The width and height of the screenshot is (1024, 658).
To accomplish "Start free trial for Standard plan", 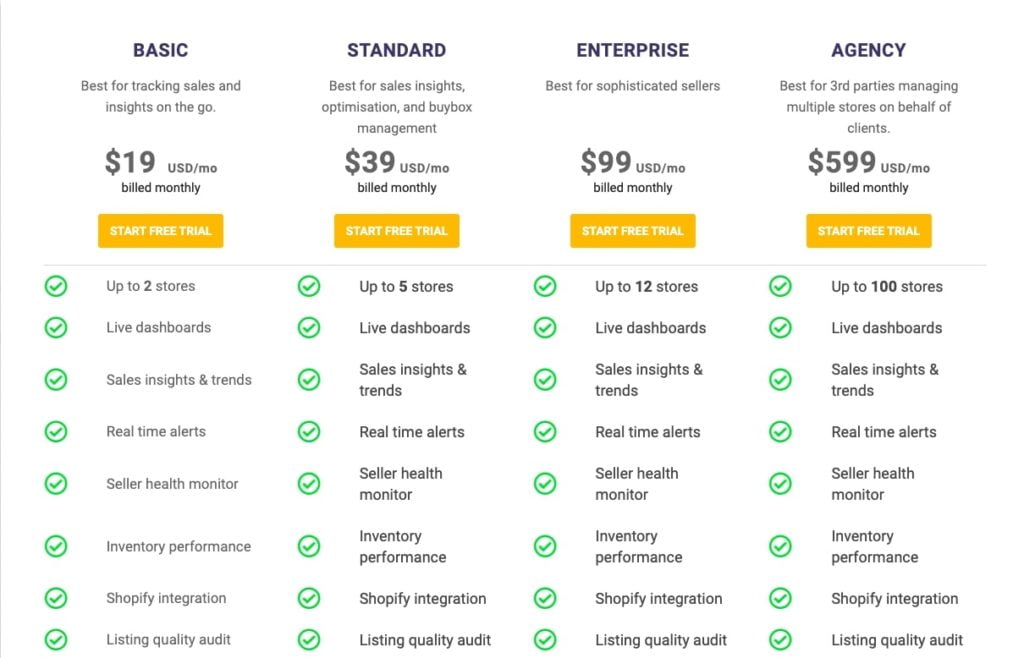I will [396, 230].
